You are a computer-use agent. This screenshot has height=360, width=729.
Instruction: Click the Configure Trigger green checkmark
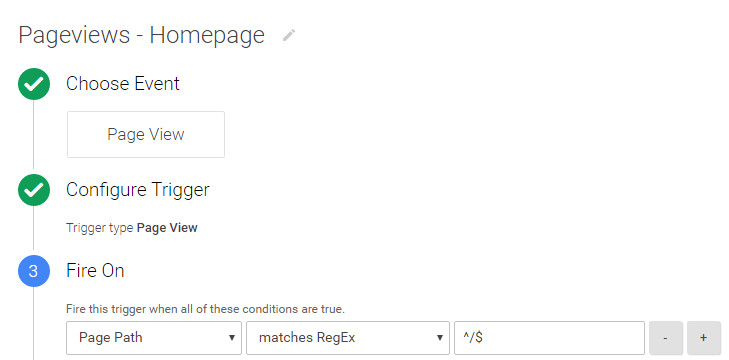[34, 190]
